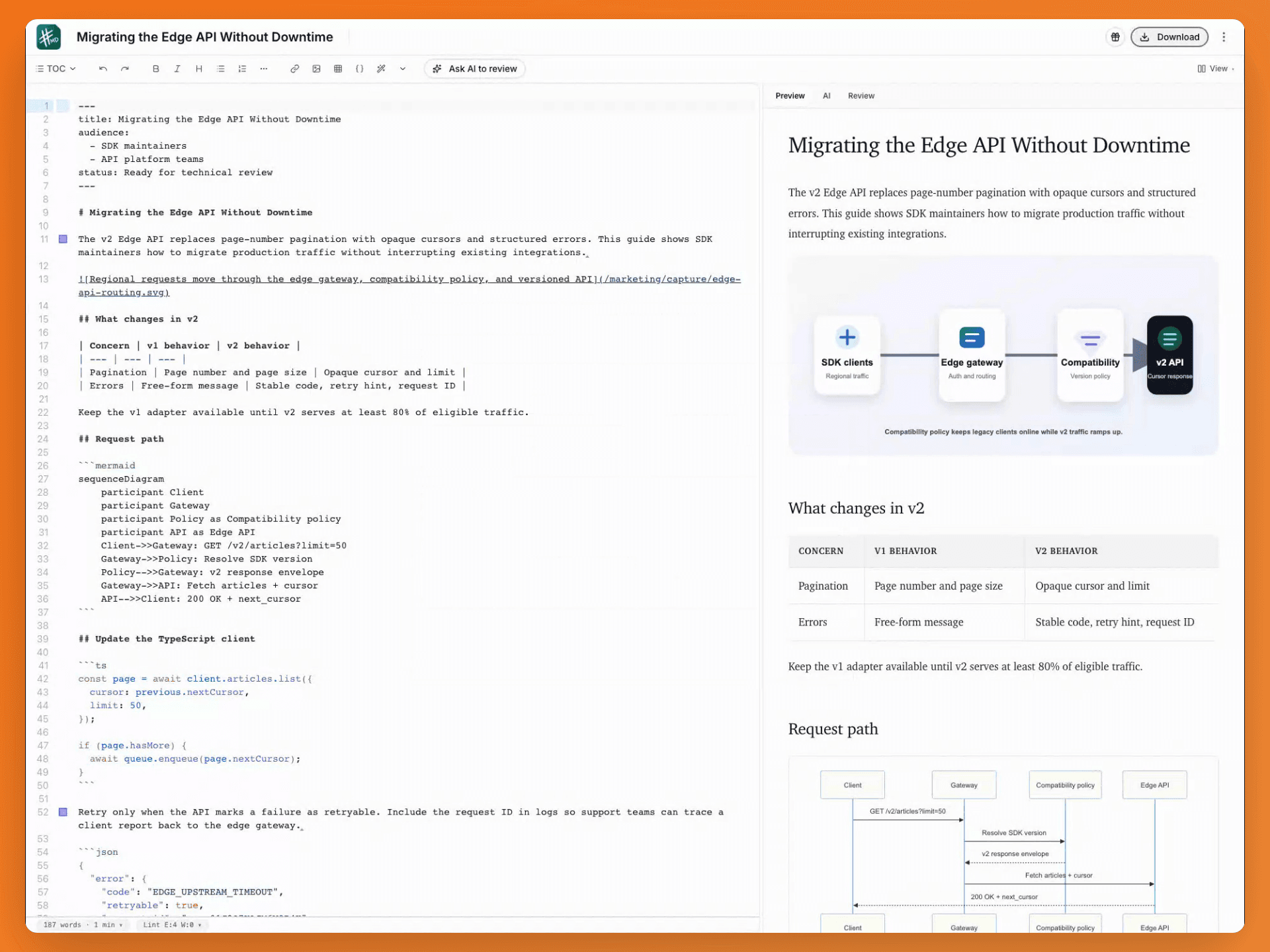Viewport: 1270px width, 952px height.
Task: Open the vertical three-dot menu
Action: [x=1224, y=37]
